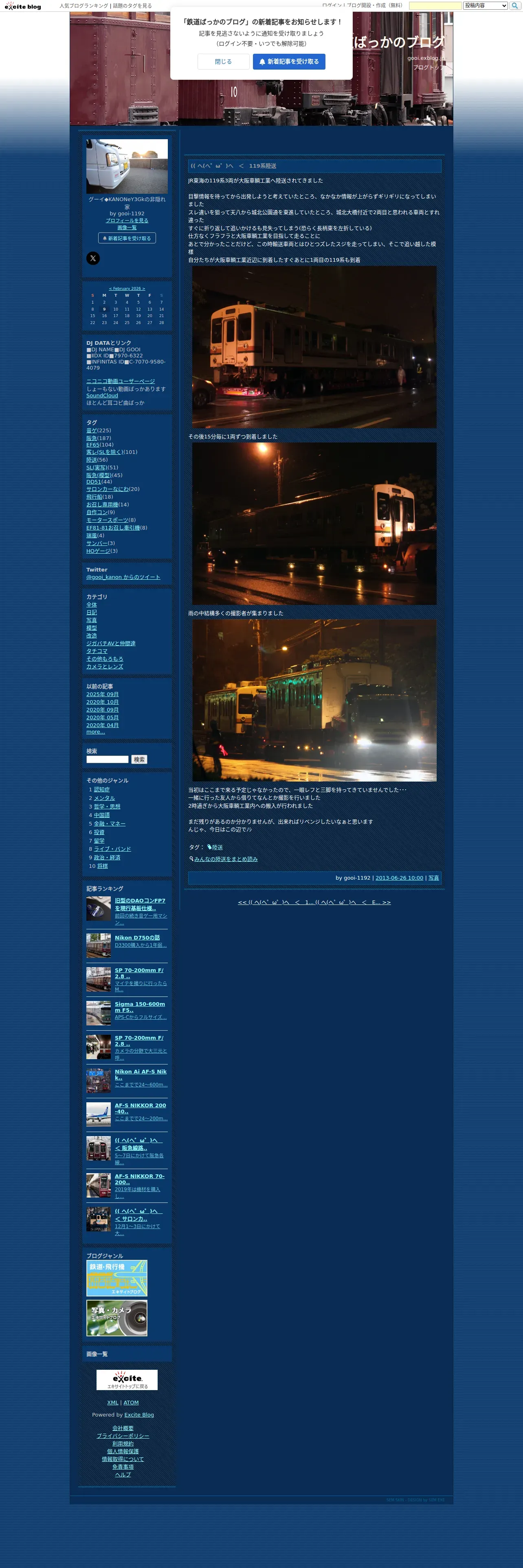Open the SoundCloud link
The width and height of the screenshot is (523, 1568).
102,396
